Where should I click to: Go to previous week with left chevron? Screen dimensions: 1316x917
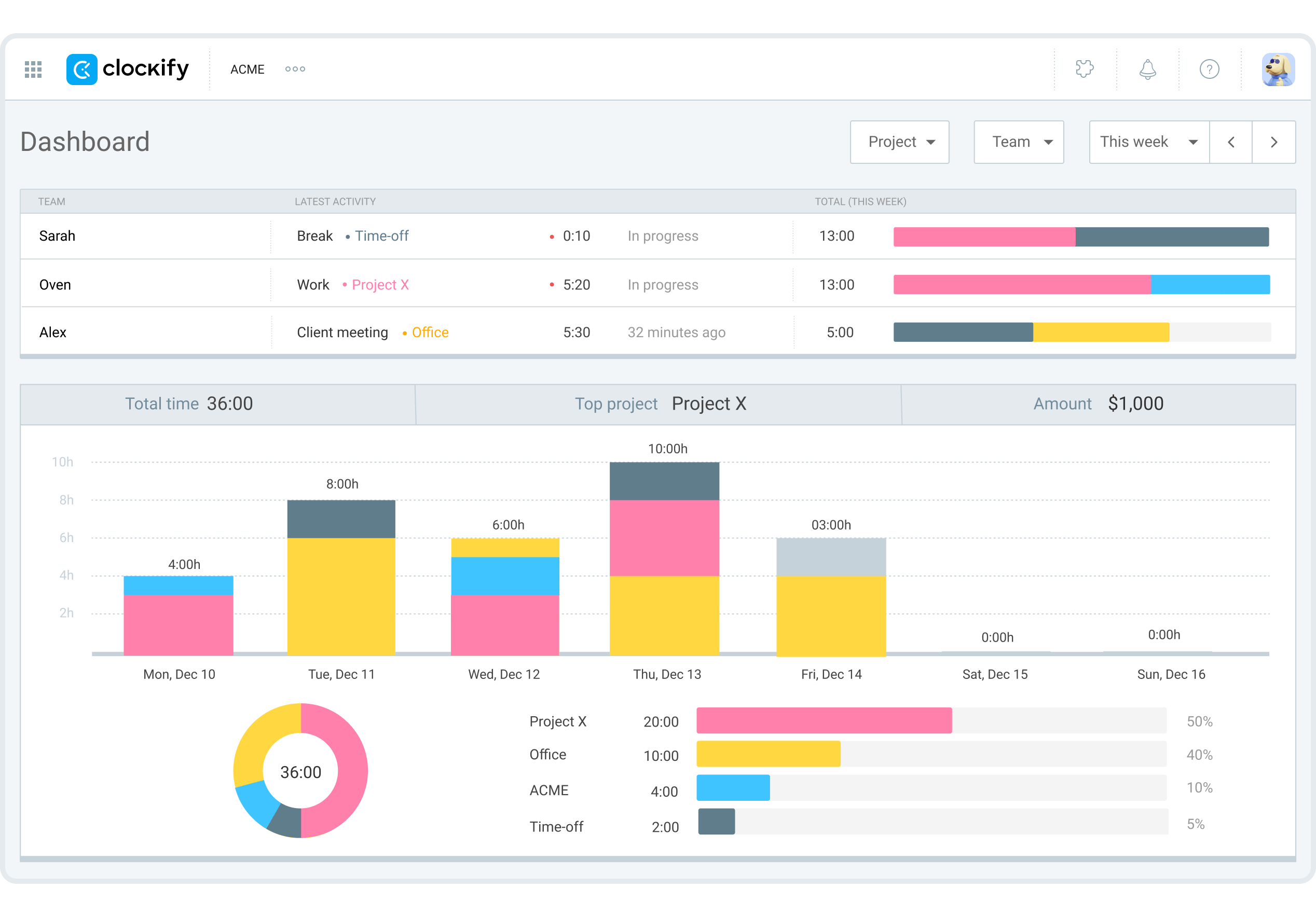[1230, 142]
